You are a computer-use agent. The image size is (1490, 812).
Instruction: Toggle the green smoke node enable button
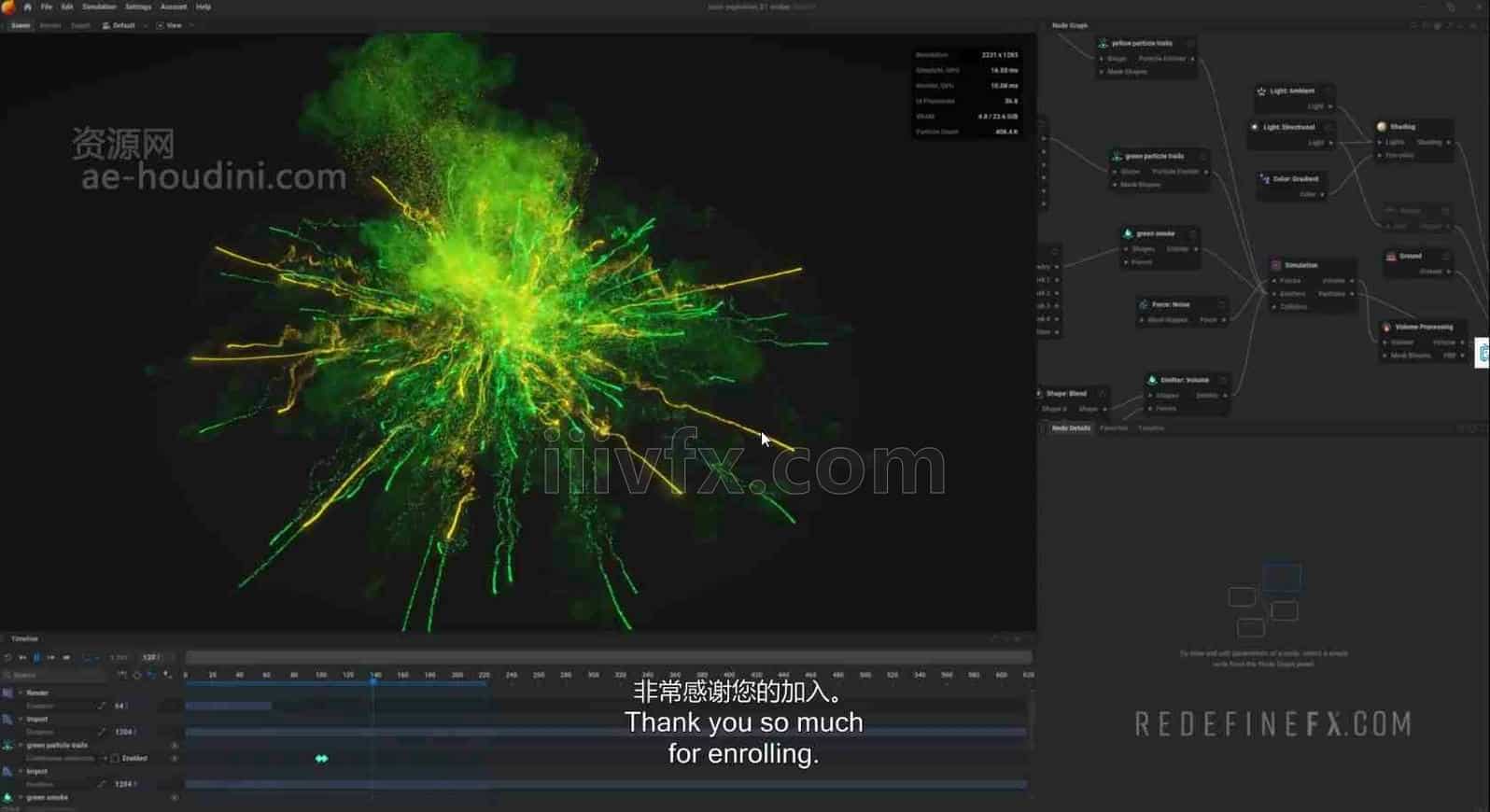point(1192,233)
